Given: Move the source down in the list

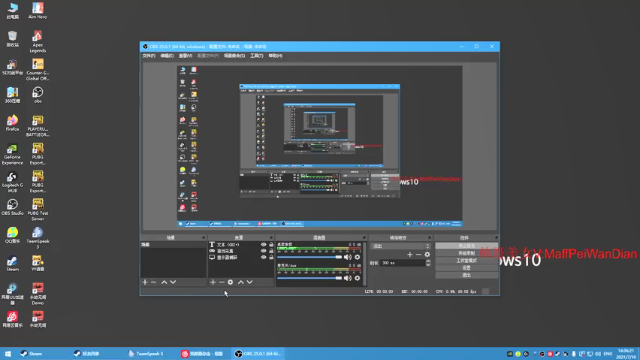Looking at the screenshot, I should [x=250, y=282].
